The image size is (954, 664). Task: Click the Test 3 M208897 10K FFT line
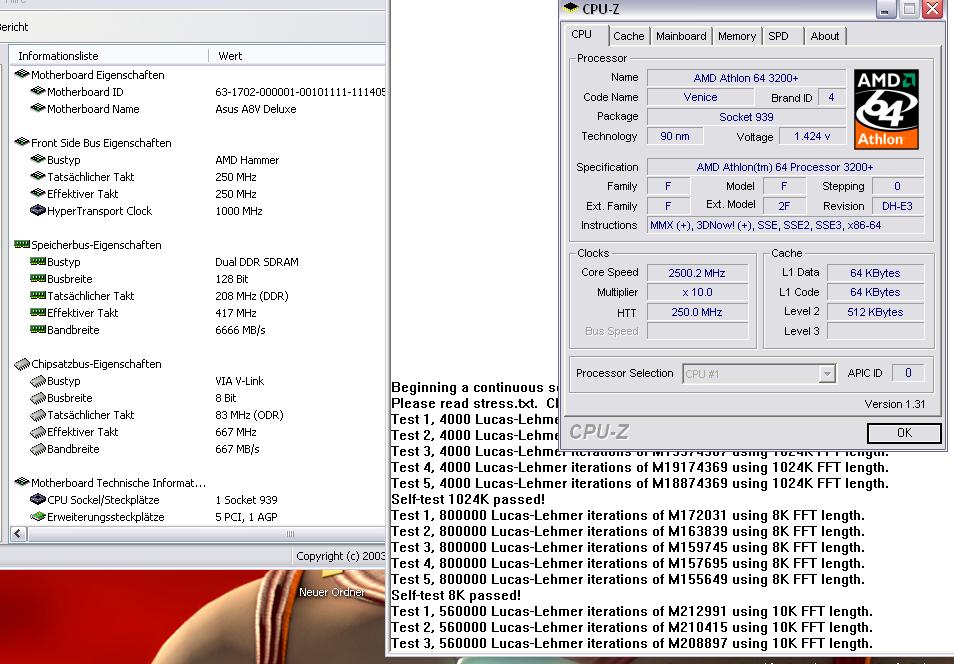(632, 643)
